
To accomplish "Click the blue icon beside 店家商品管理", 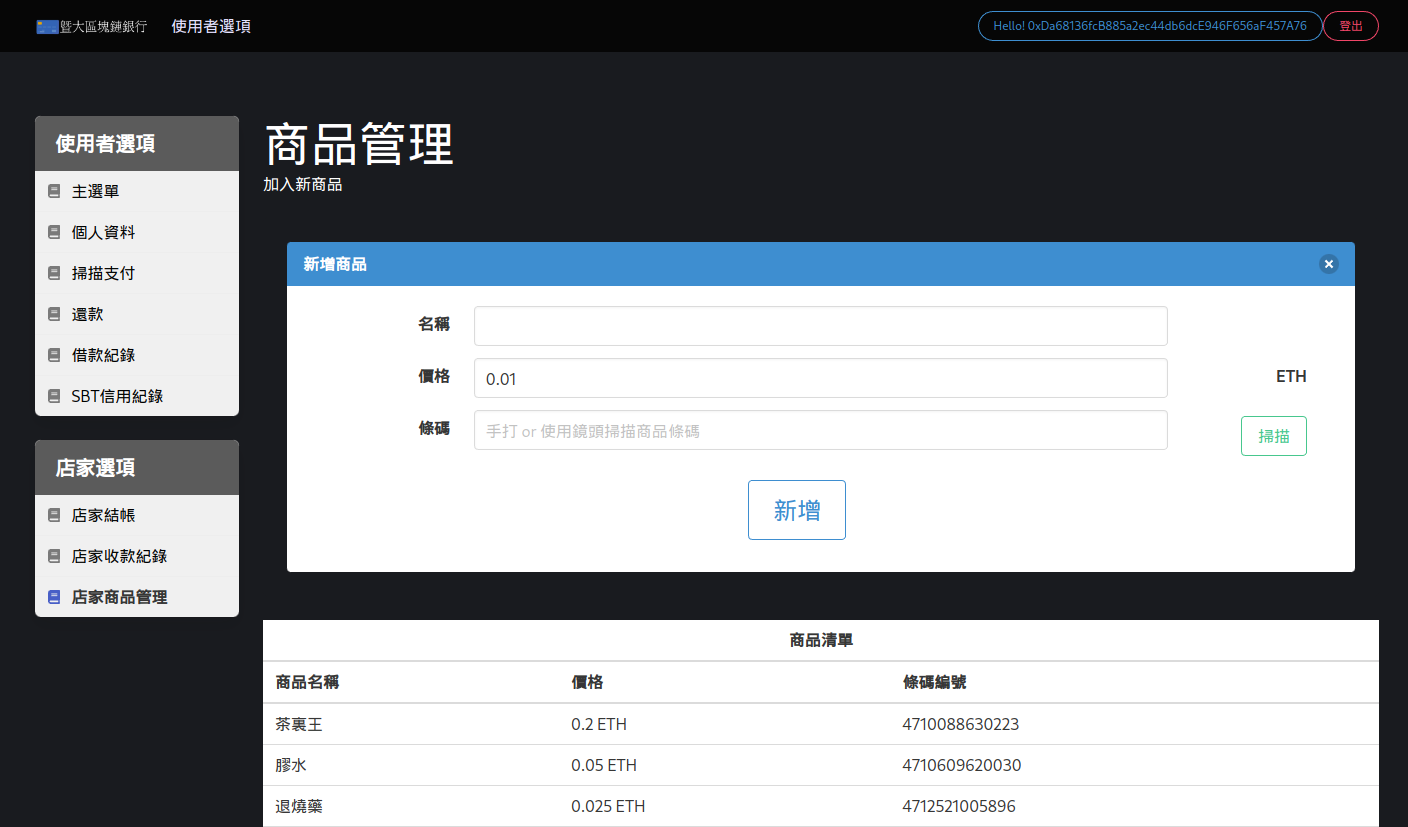I will tap(54, 597).
